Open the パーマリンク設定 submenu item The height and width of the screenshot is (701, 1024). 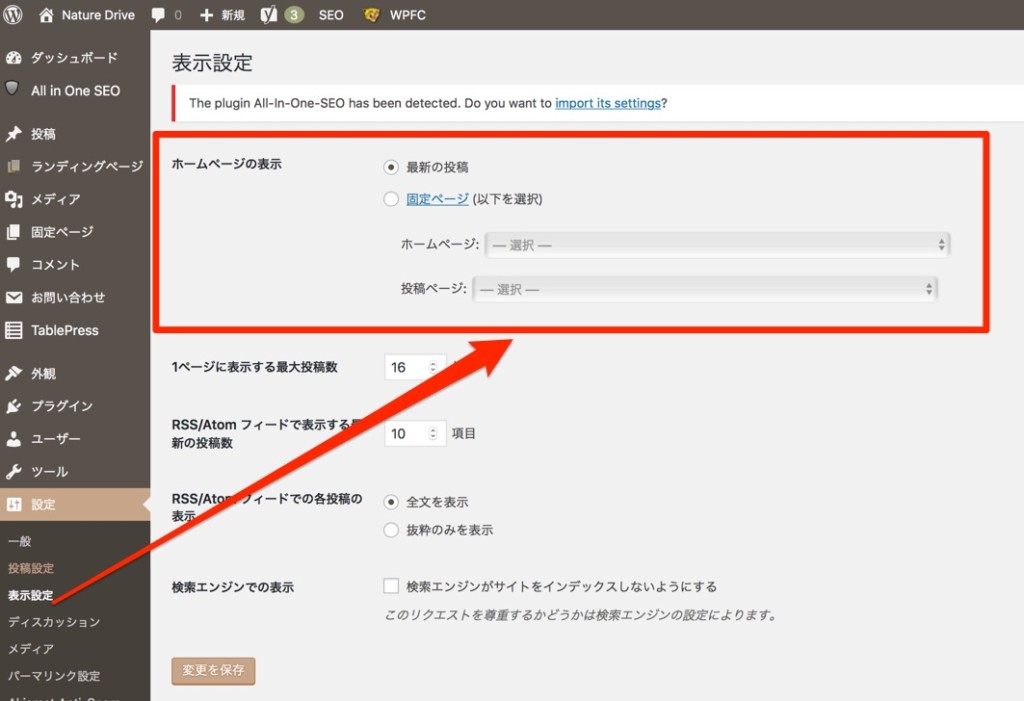pos(54,676)
